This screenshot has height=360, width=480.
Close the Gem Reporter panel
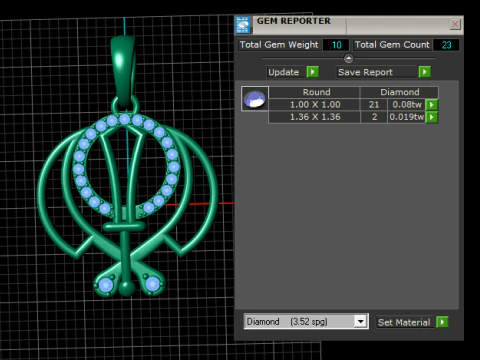click(455, 24)
